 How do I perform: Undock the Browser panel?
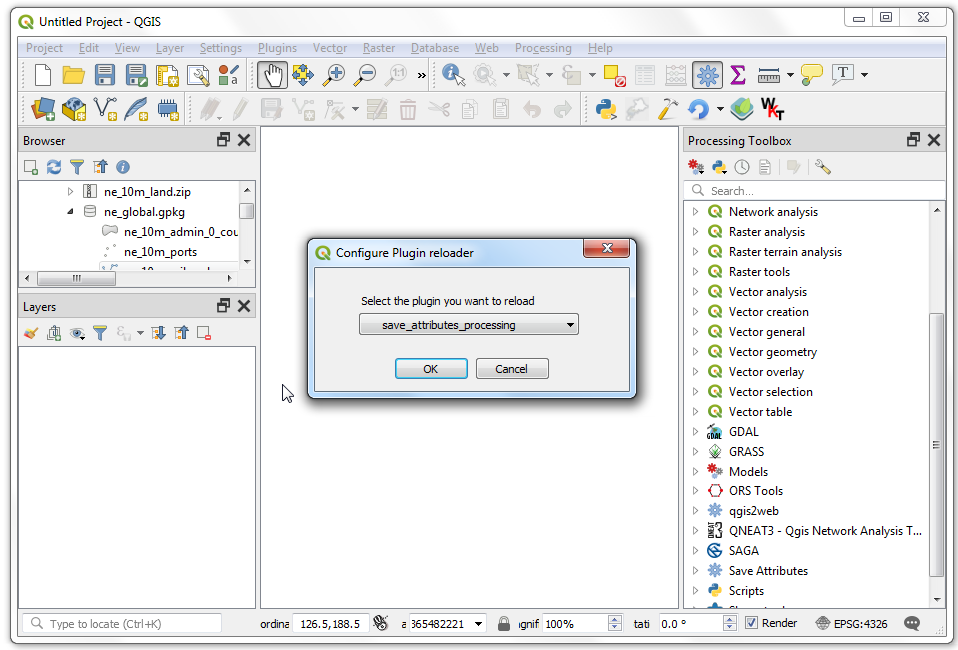point(224,140)
